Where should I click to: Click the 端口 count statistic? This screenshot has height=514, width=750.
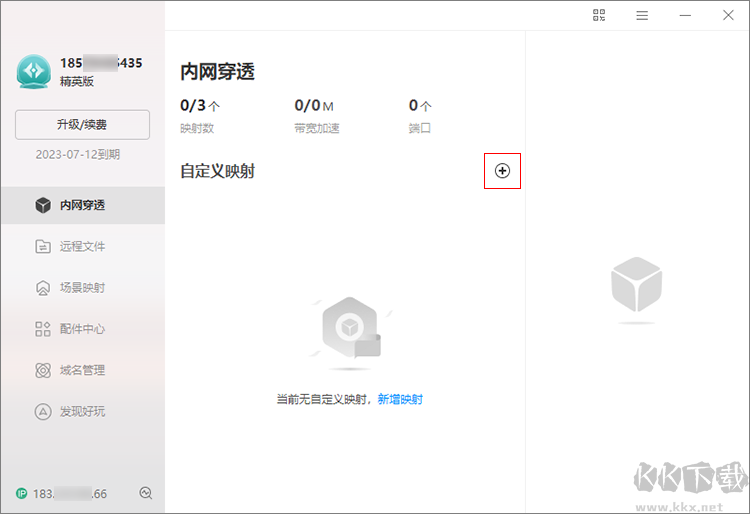click(x=420, y=115)
